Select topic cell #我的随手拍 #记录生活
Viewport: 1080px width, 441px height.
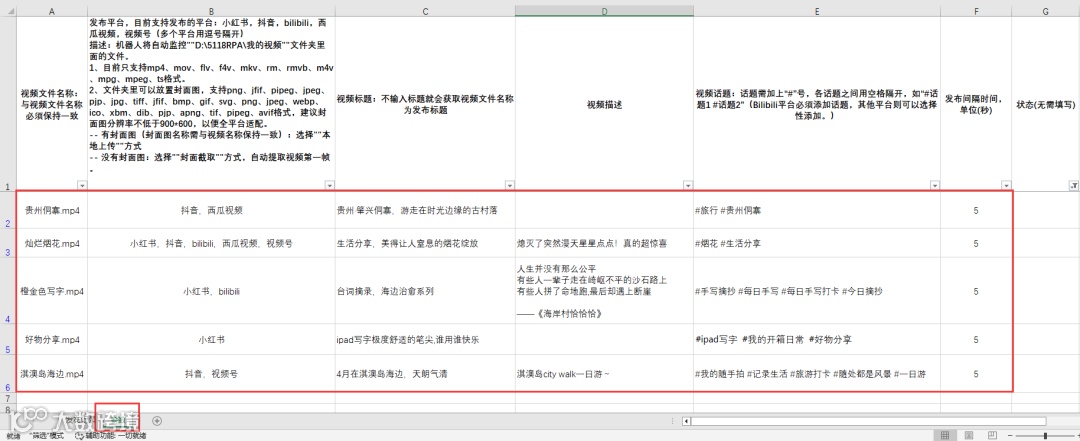pos(817,373)
